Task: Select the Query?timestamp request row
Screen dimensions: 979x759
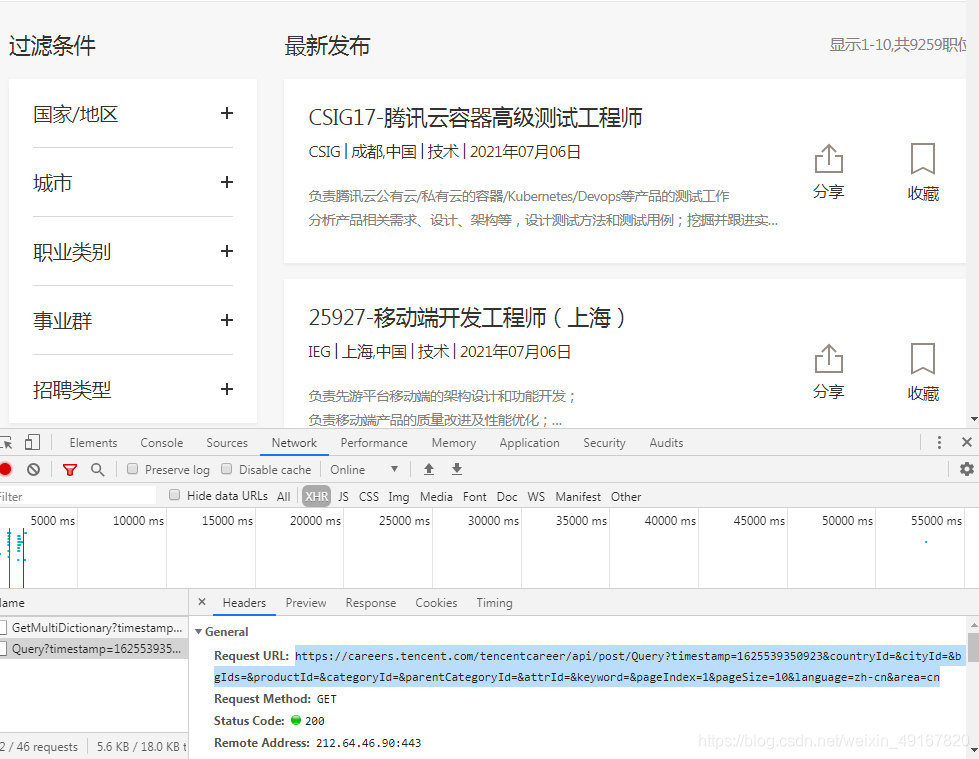Action: (94, 649)
